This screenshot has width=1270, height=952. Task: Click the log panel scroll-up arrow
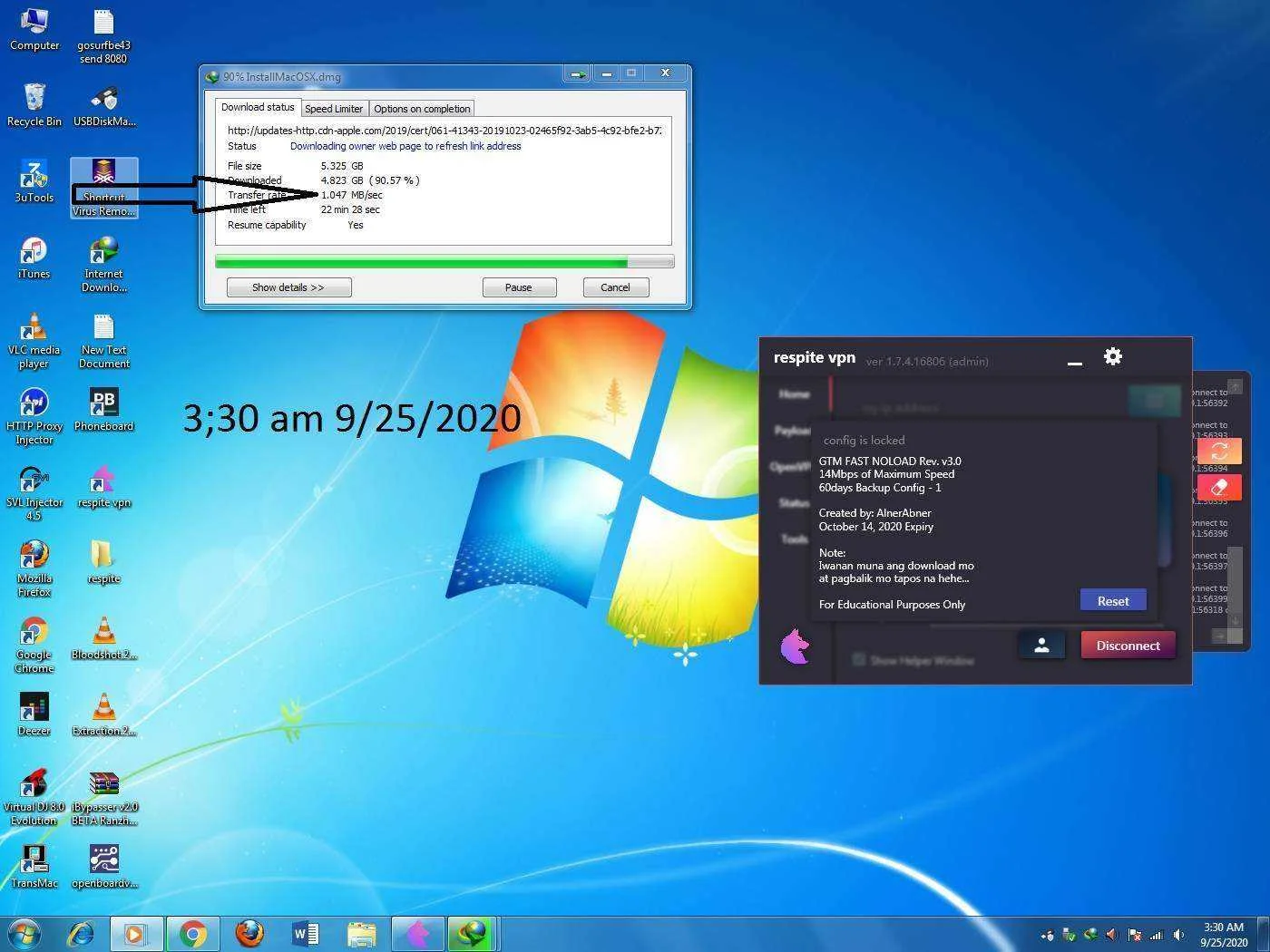(x=1235, y=386)
